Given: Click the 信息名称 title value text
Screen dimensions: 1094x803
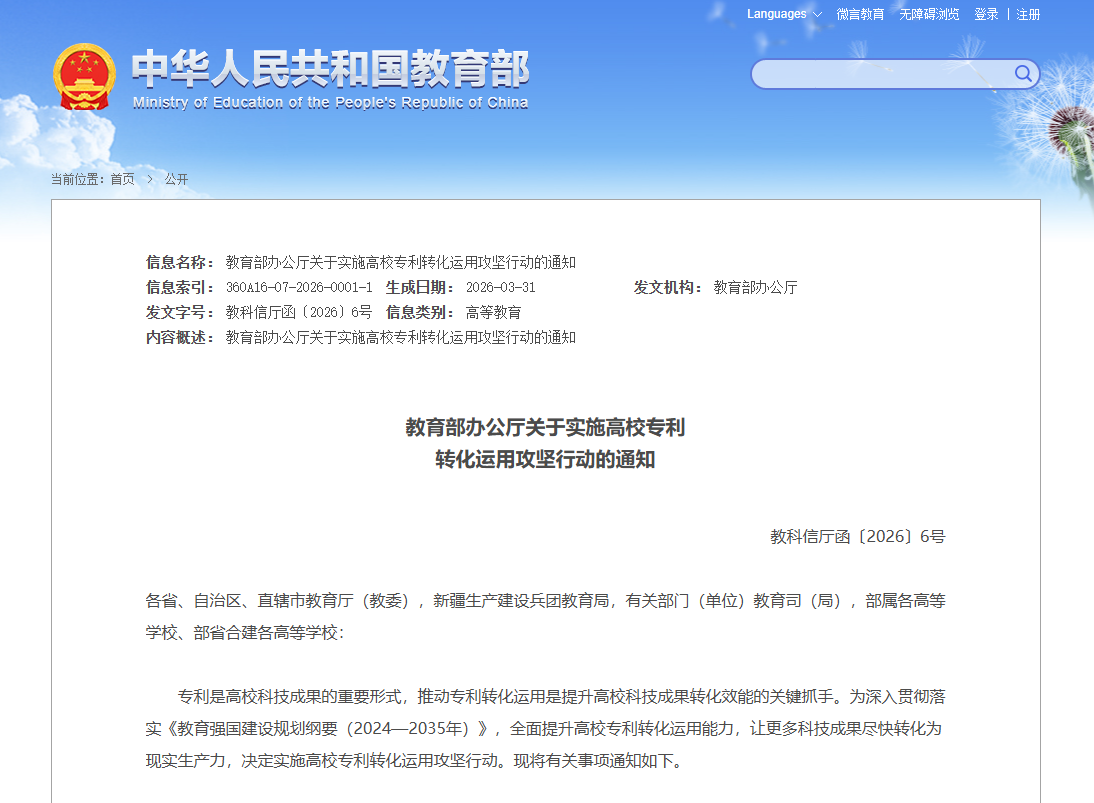Looking at the screenshot, I should pos(400,262).
